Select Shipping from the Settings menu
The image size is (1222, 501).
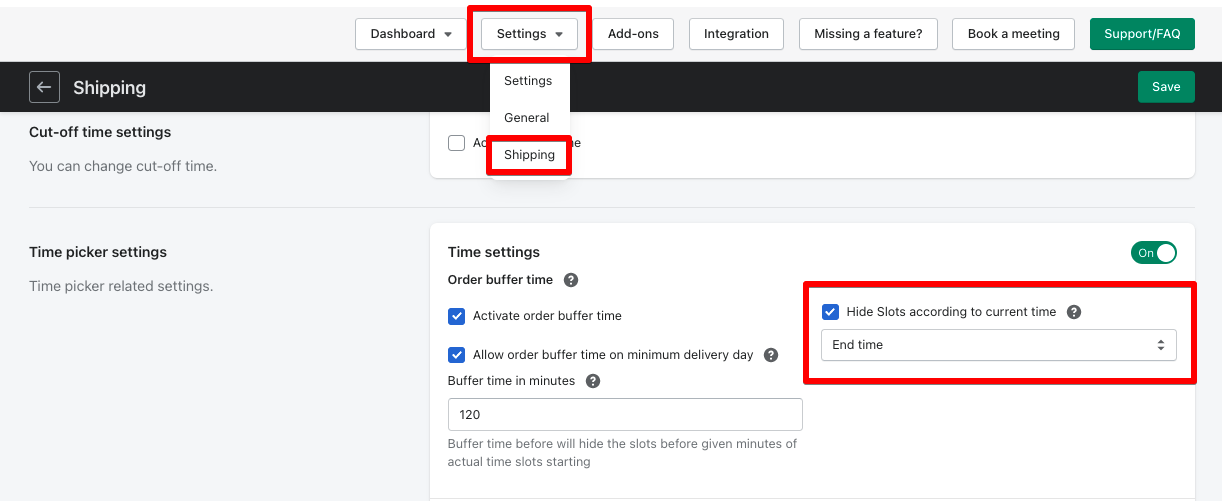point(529,155)
